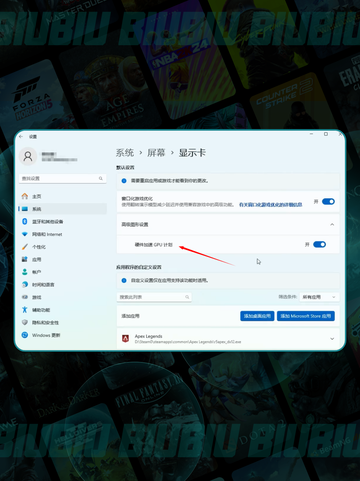
Task: Toggle 窗口化游戏优化 switch
Action: (328, 201)
